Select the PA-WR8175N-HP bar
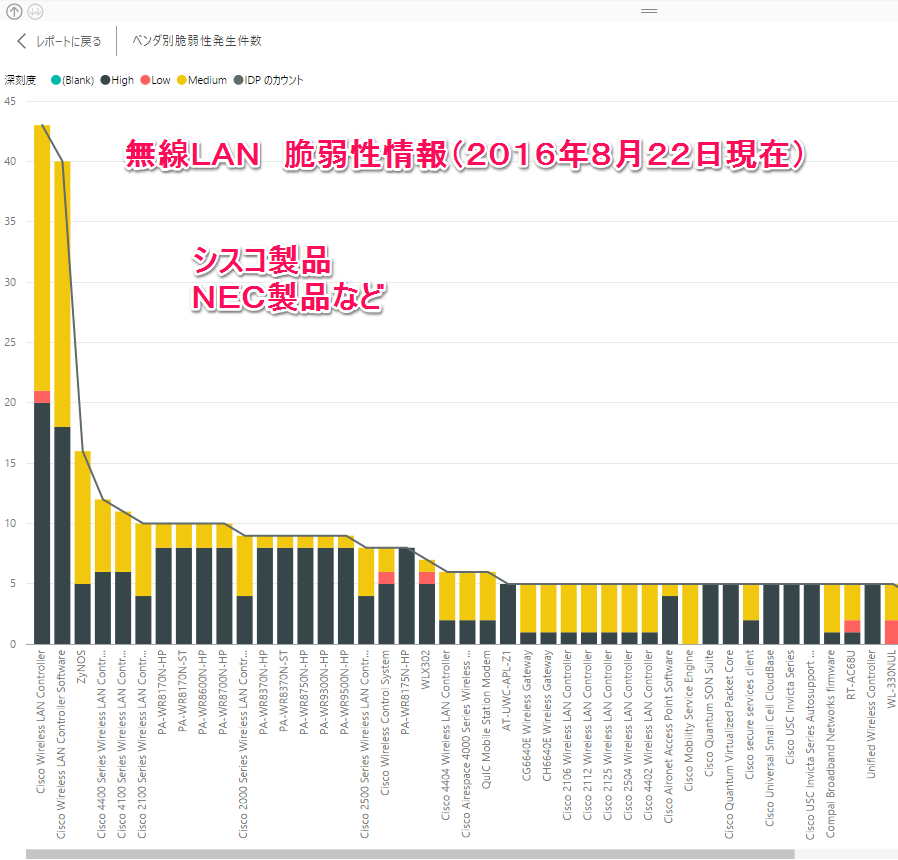Screen dimensions: 898x860 pos(407,596)
